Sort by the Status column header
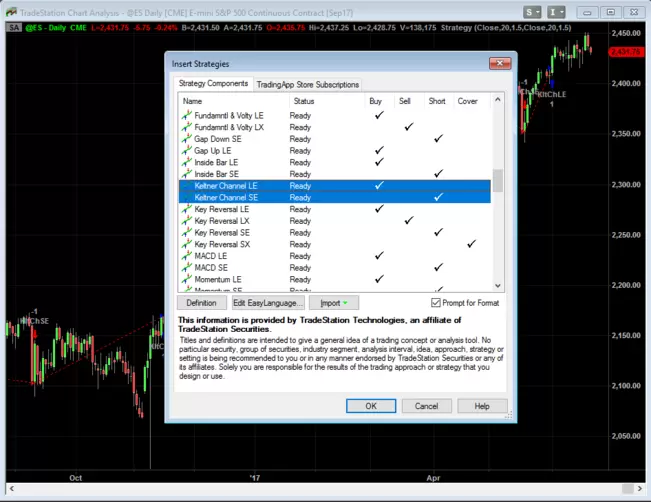Image resolution: width=651 pixels, height=502 pixels. [326, 101]
